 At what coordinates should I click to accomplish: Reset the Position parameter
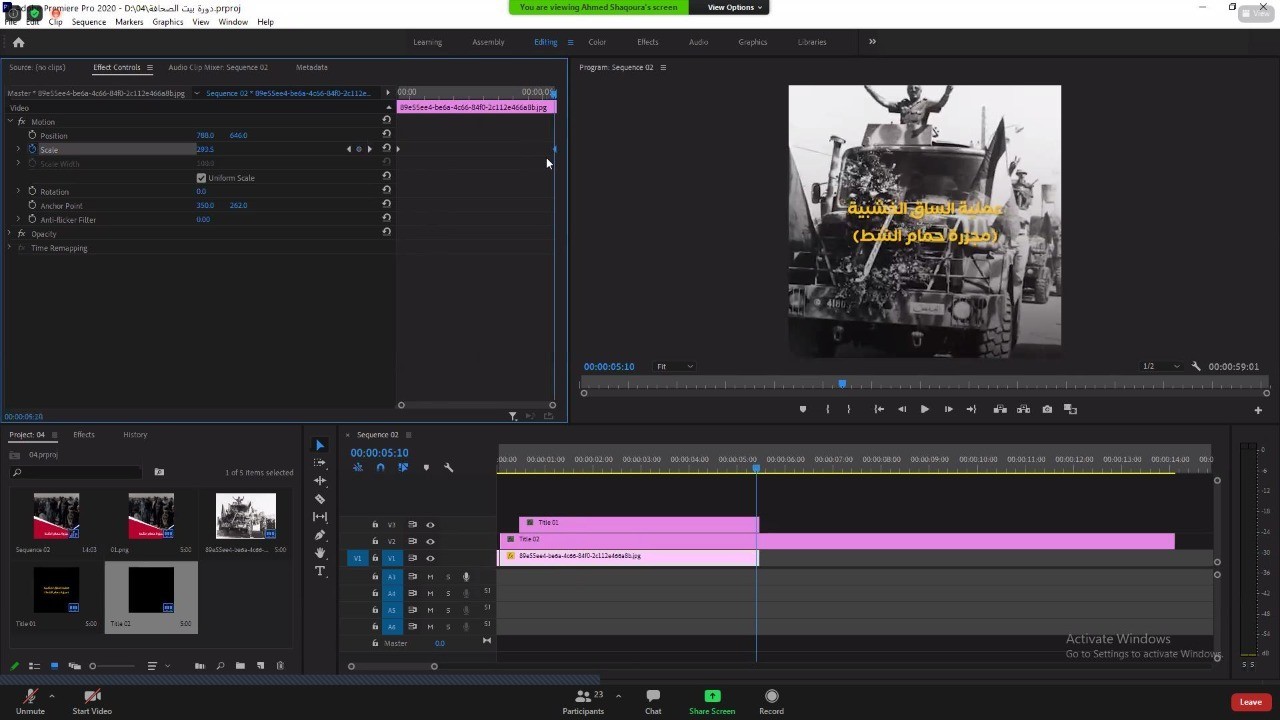(x=386, y=135)
